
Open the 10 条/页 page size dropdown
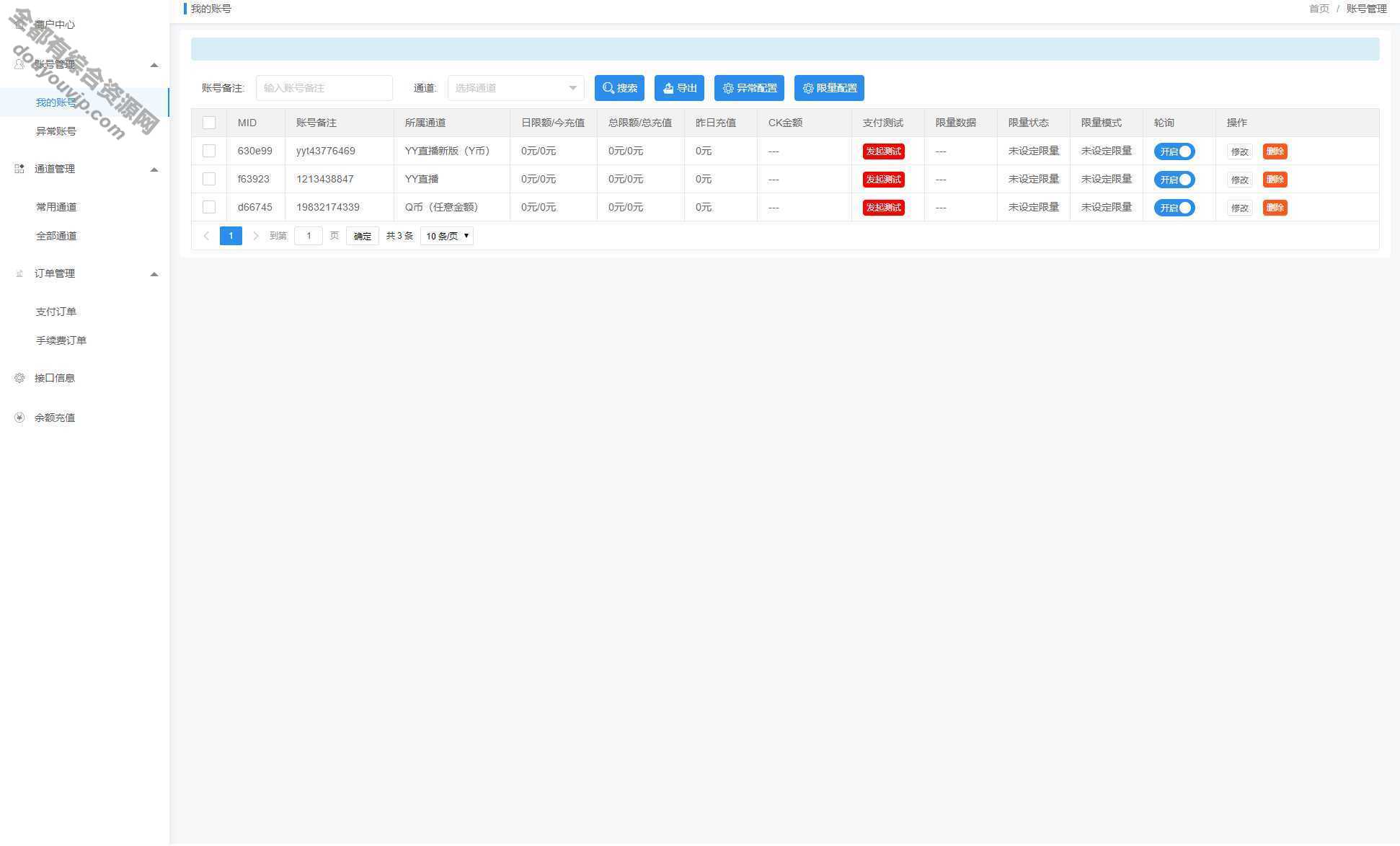click(x=447, y=236)
